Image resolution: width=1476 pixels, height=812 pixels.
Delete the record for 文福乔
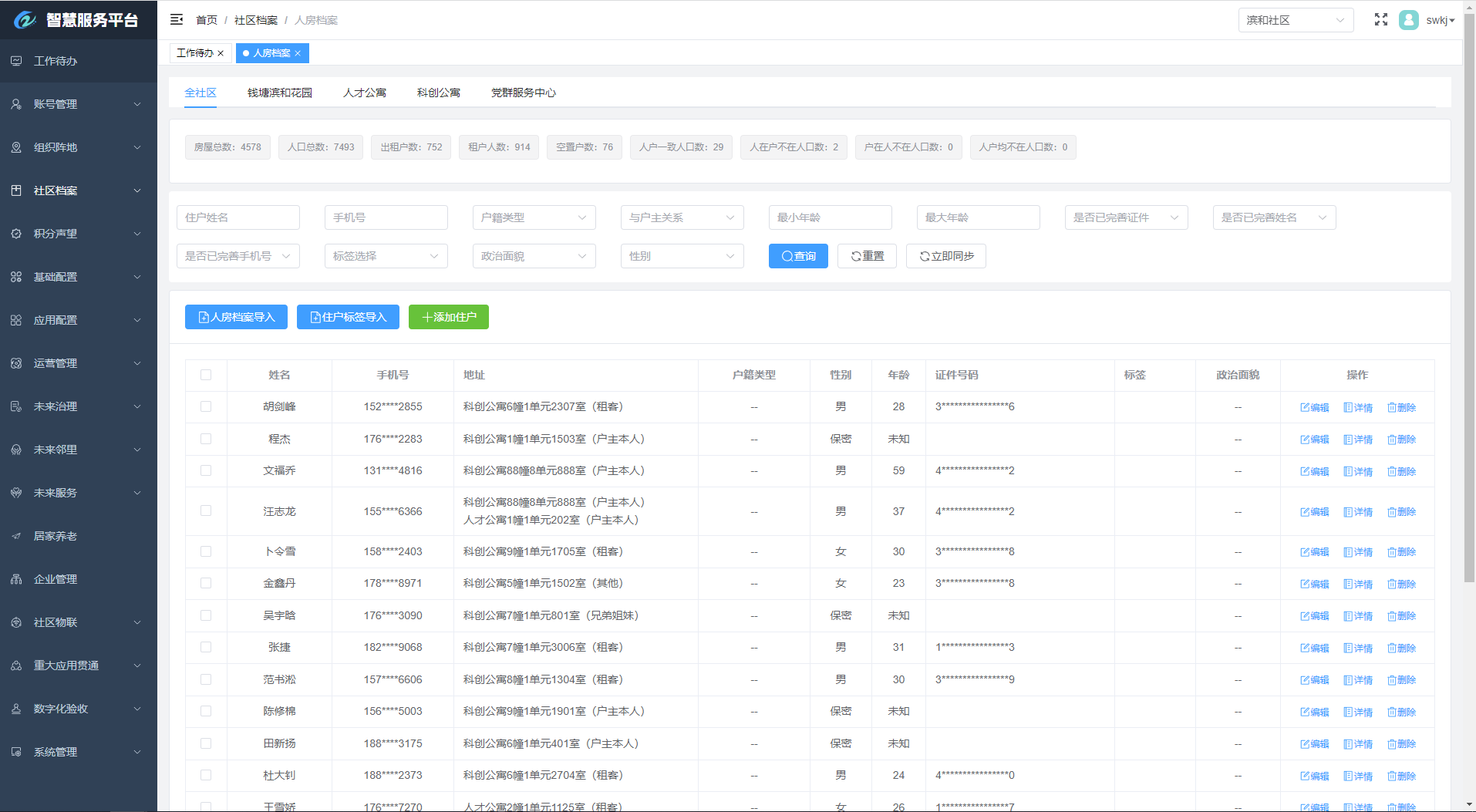click(1401, 471)
